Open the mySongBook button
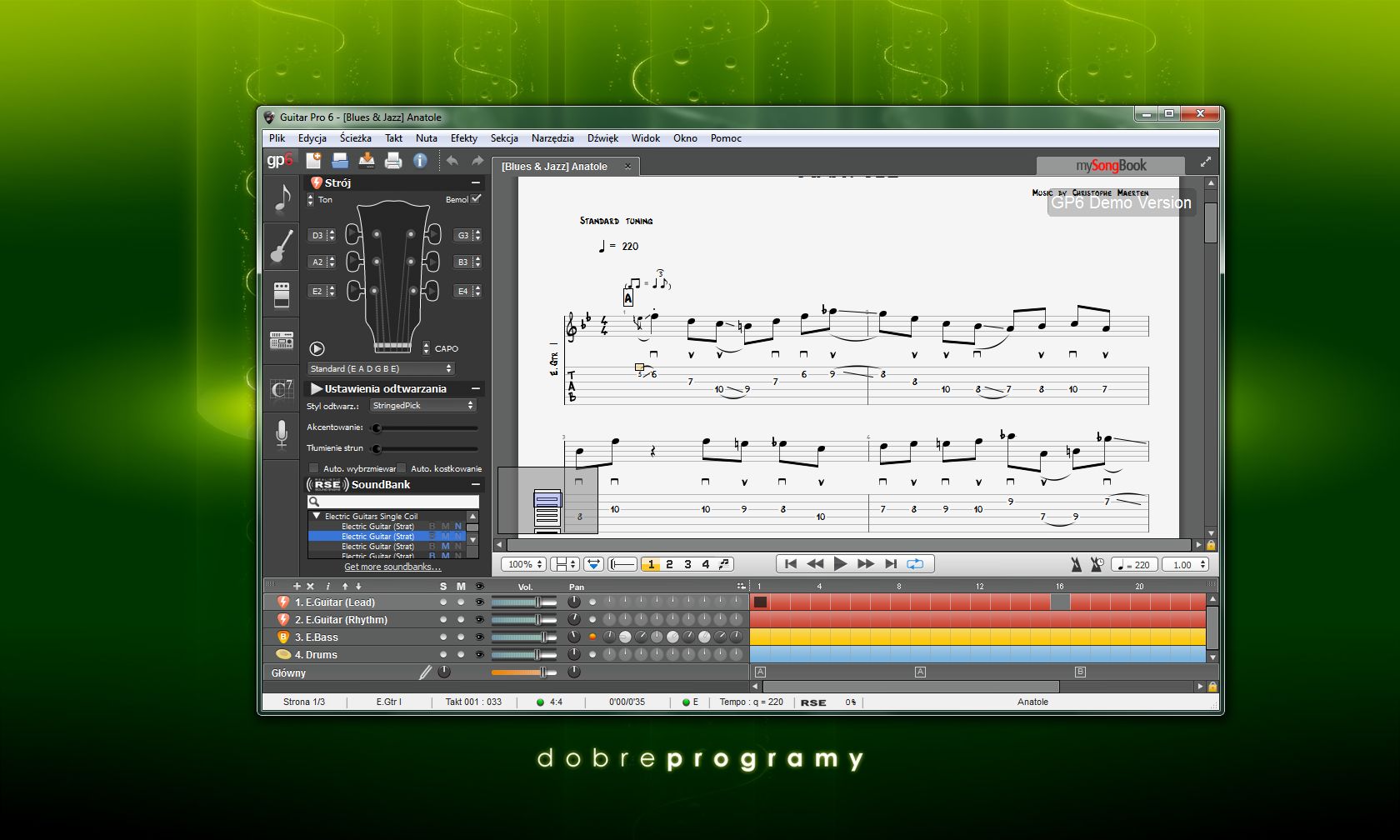Viewport: 1400px width, 840px height. (1111, 165)
